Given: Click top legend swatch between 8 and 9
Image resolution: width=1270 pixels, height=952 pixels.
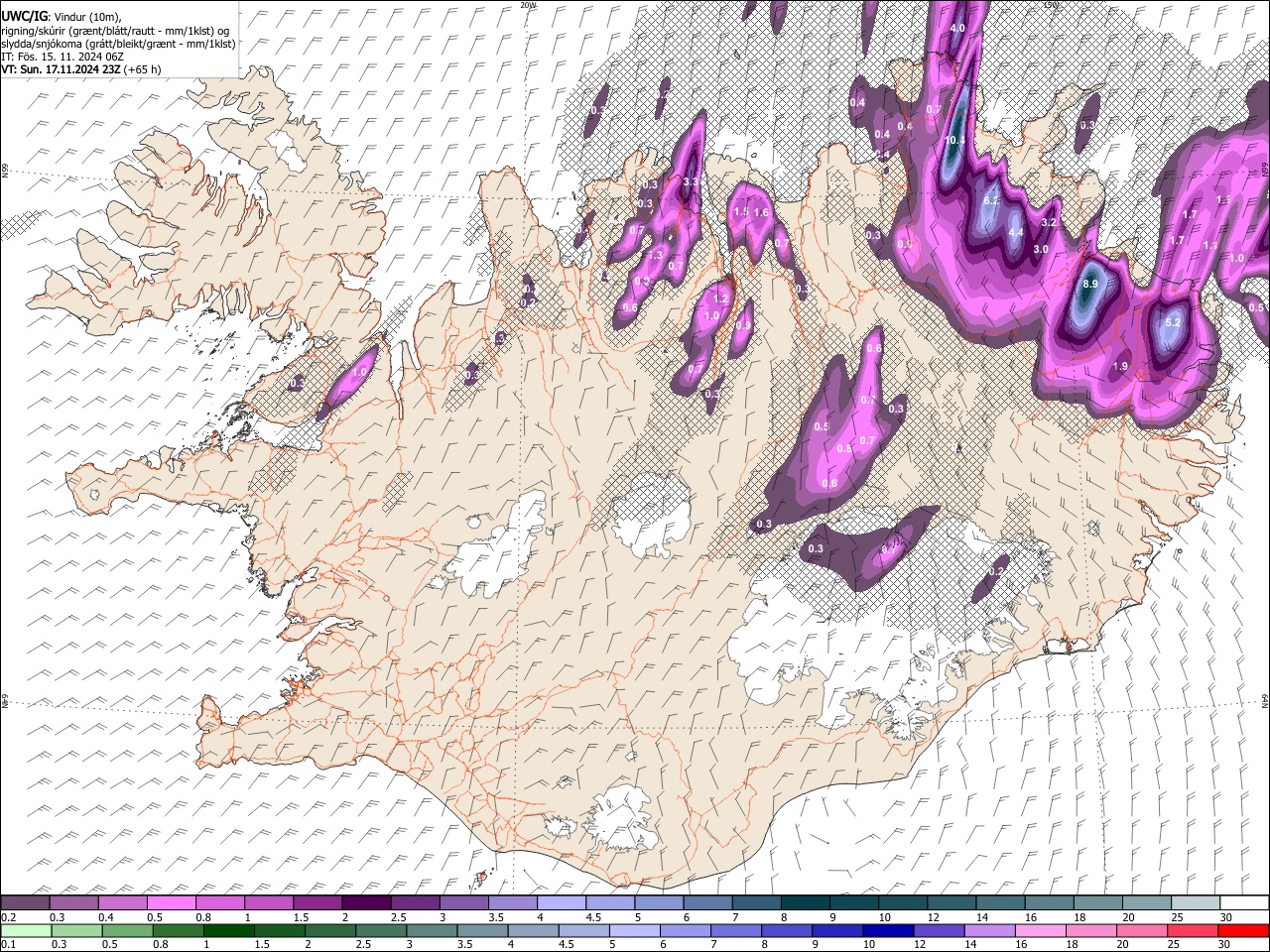Looking at the screenshot, I should [806, 902].
